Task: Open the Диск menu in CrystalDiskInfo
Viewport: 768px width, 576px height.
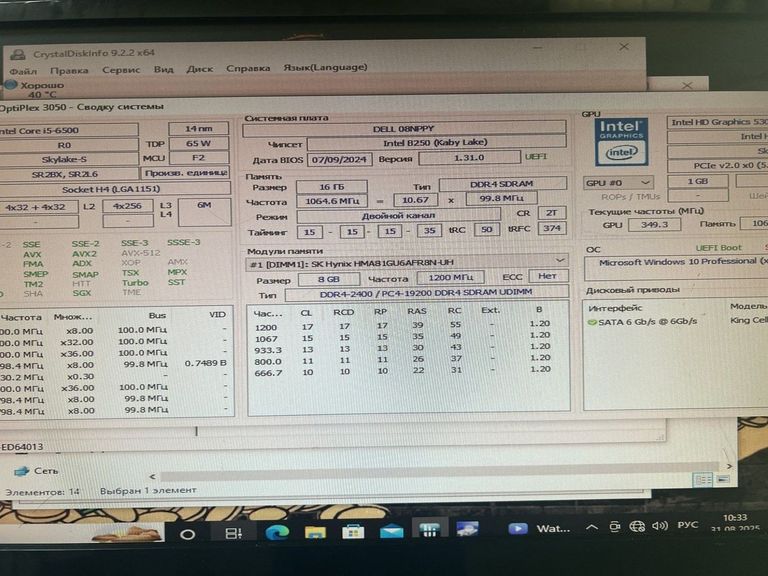Action: 199,69
